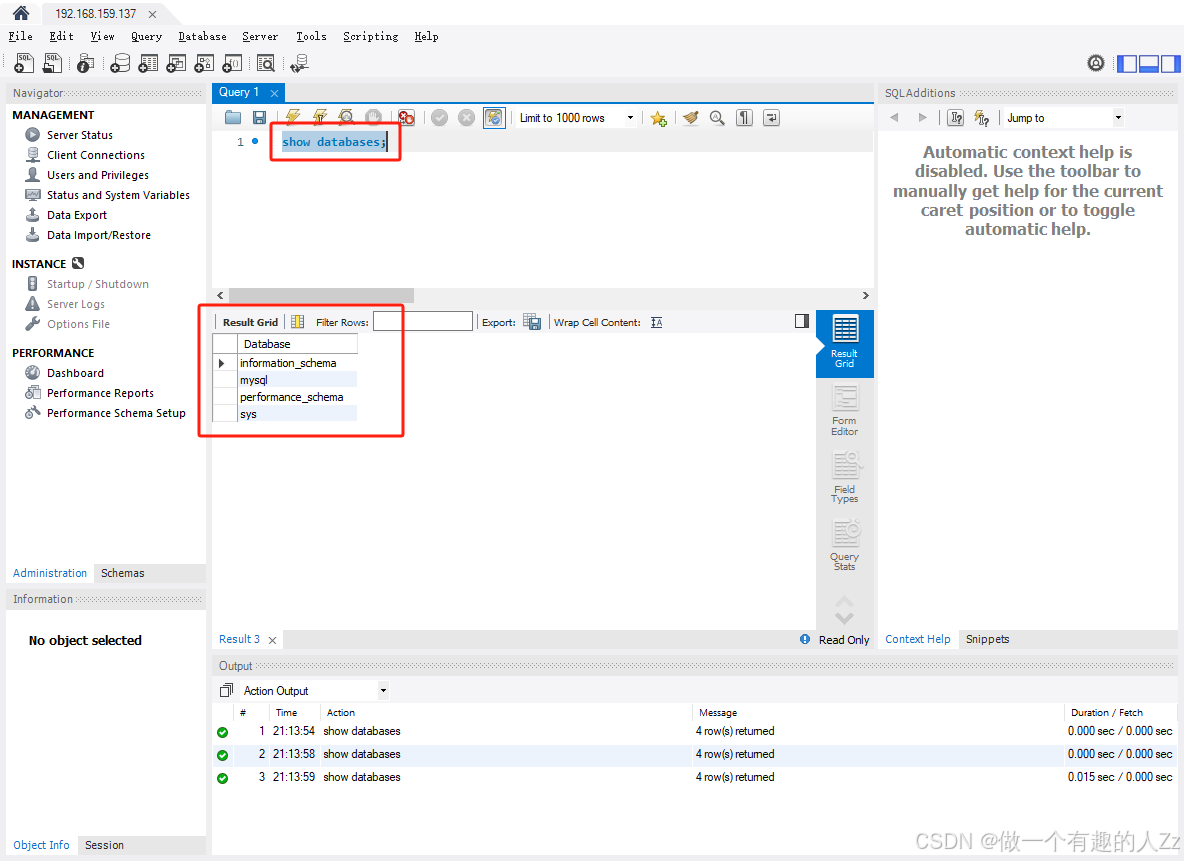Open the Scripting menu
Viewport: 1184px width, 861px height.
[370, 36]
